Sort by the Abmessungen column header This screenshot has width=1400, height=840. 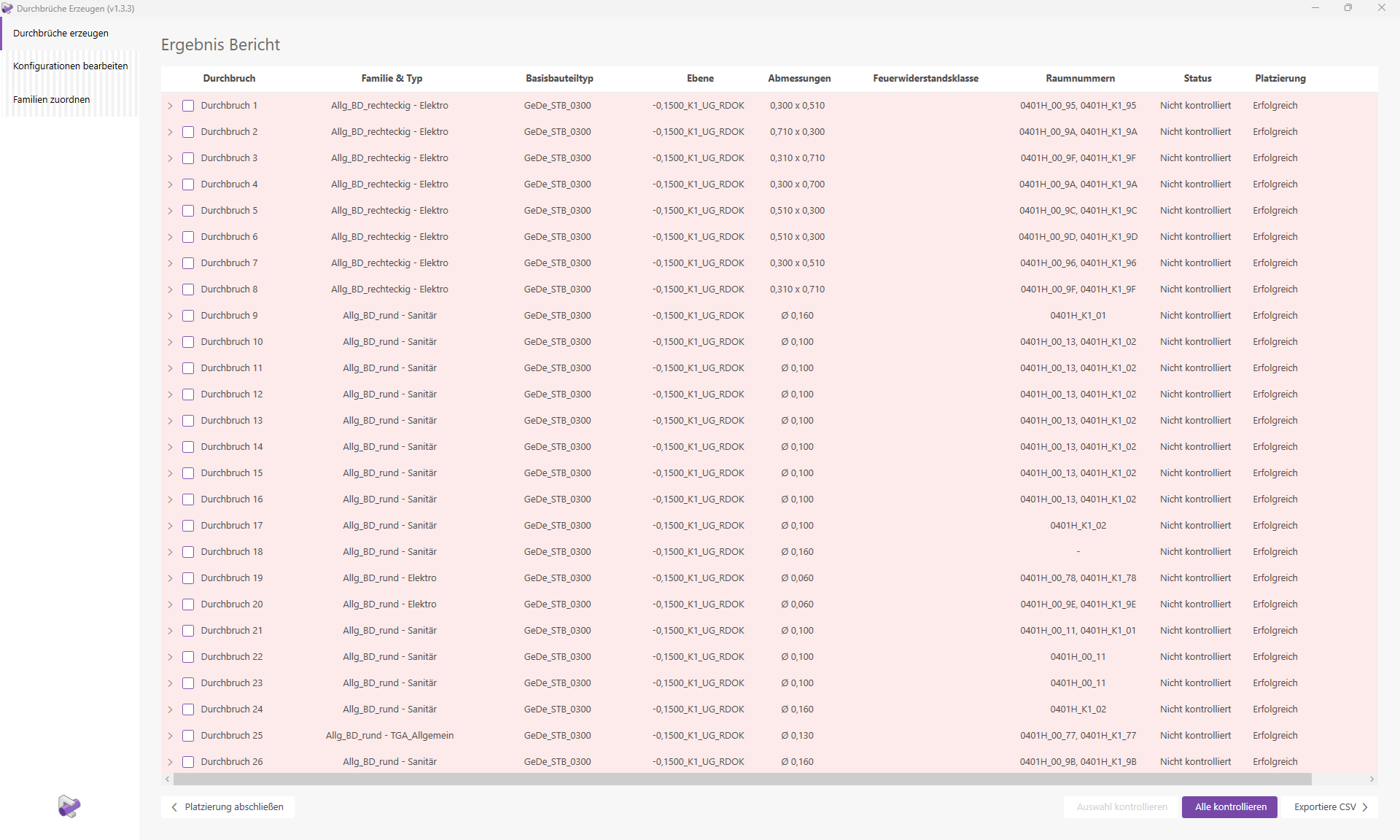799,78
